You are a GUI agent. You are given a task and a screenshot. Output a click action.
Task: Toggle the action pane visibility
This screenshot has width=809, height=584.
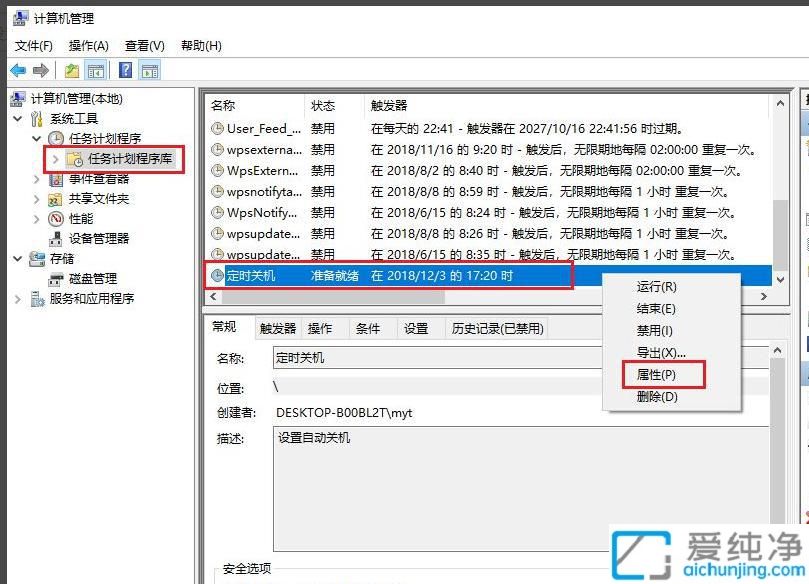[150, 70]
